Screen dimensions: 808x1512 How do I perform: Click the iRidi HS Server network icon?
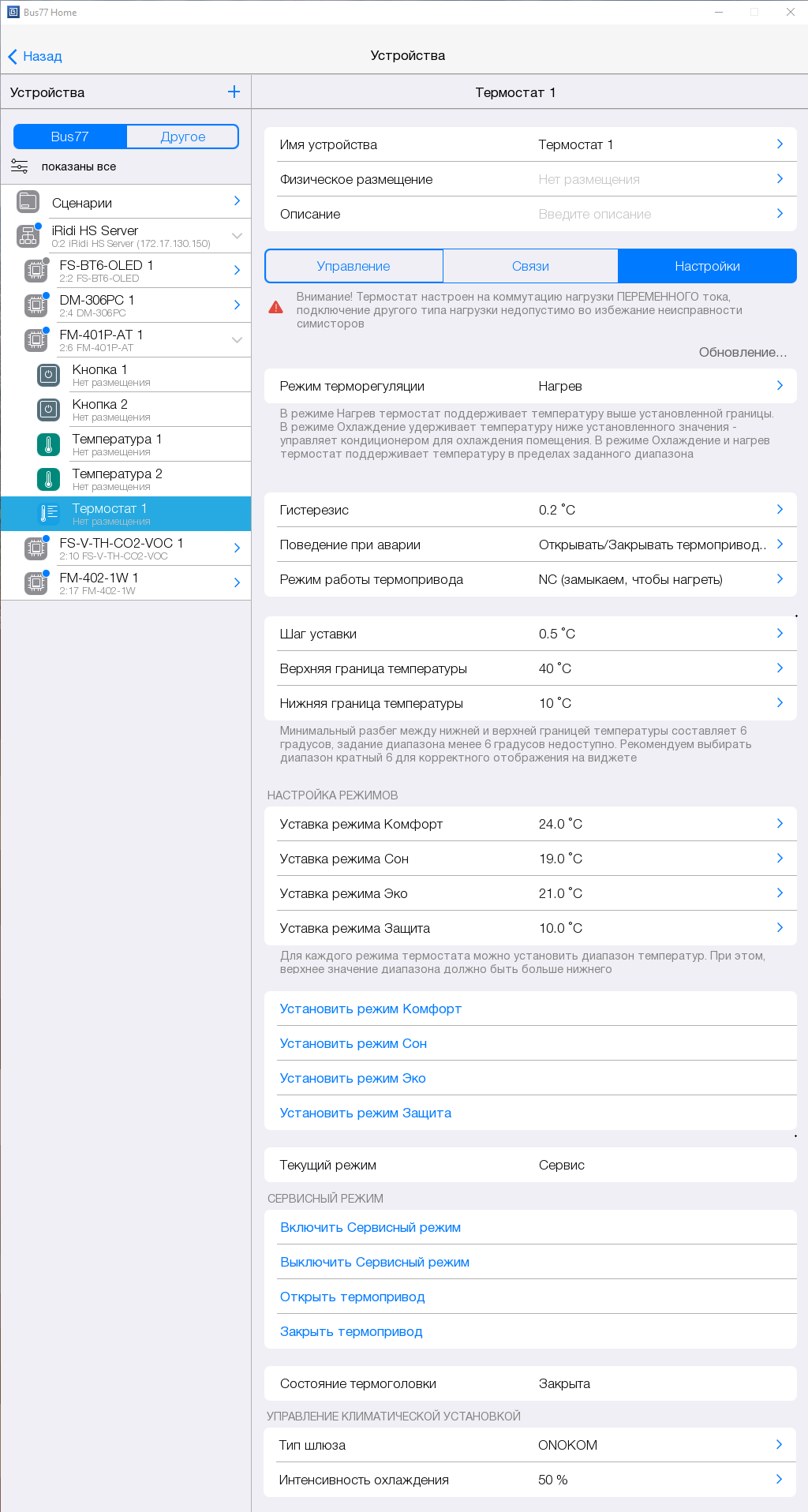coord(28,236)
